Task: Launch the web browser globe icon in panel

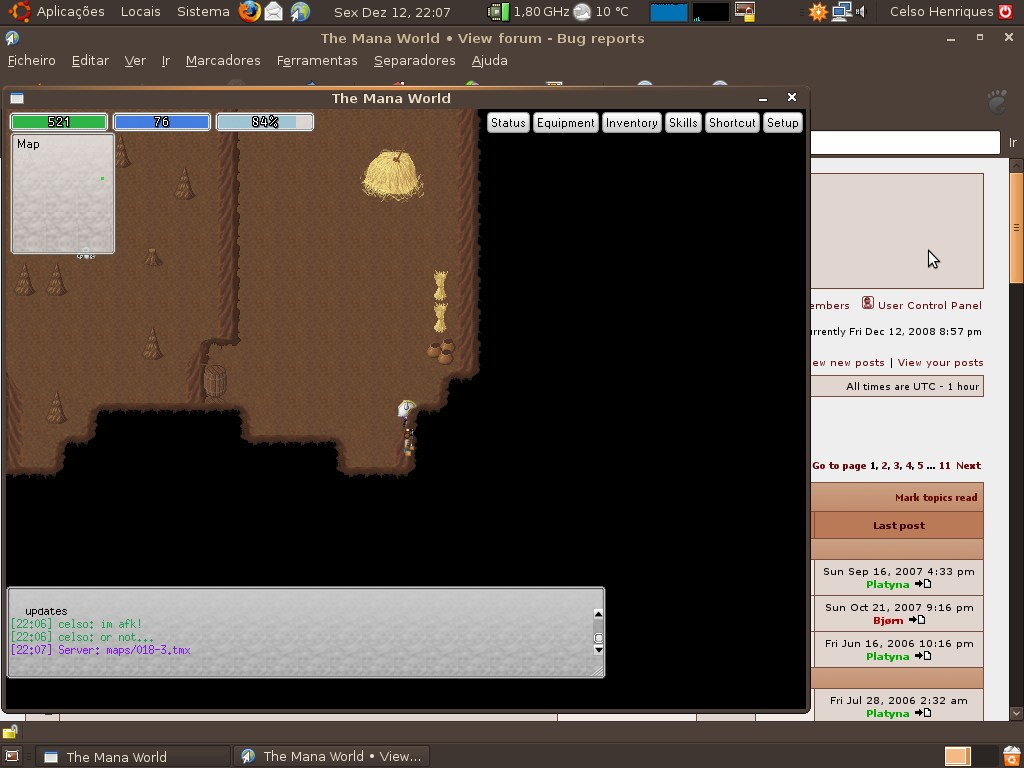Action: click(x=300, y=11)
